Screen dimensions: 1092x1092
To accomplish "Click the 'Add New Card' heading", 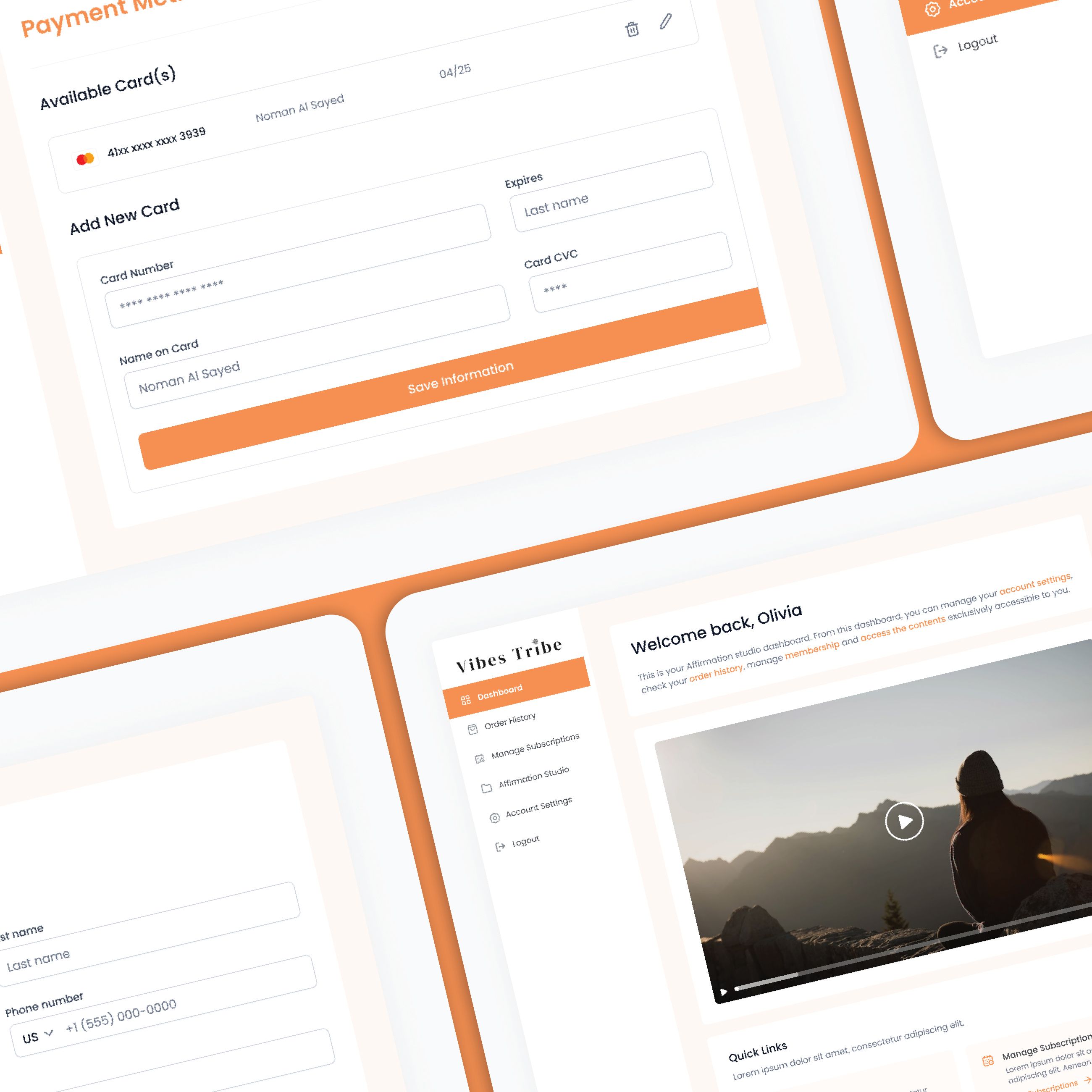I will [124, 216].
